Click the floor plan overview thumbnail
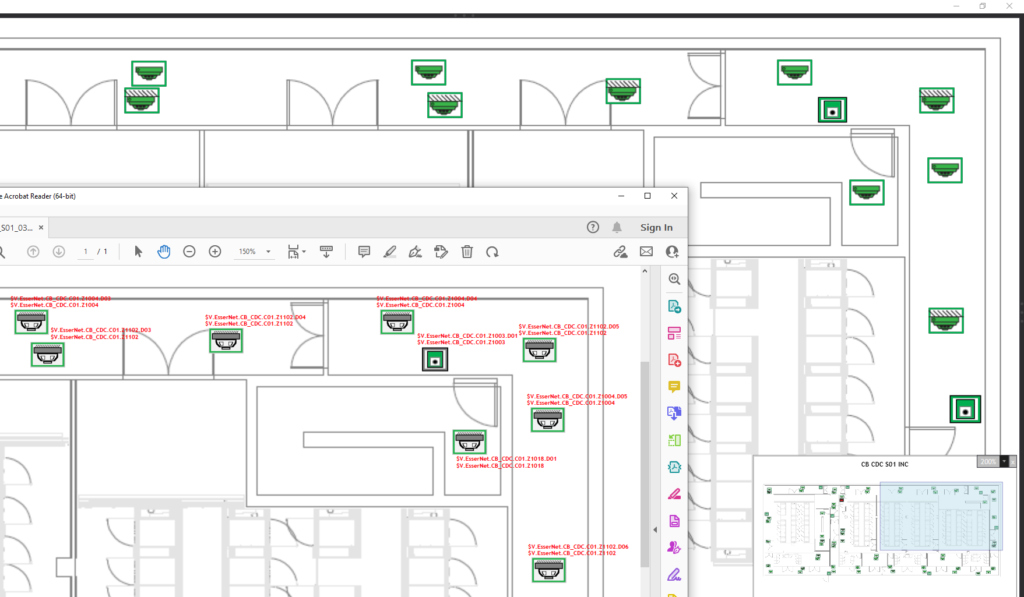 coord(883,527)
